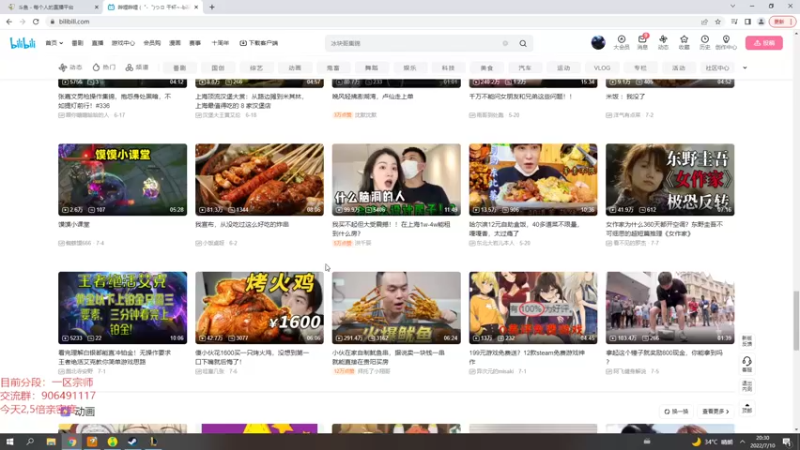Open 十周年 in the top navigation
The width and height of the screenshot is (800, 450).
220,43
